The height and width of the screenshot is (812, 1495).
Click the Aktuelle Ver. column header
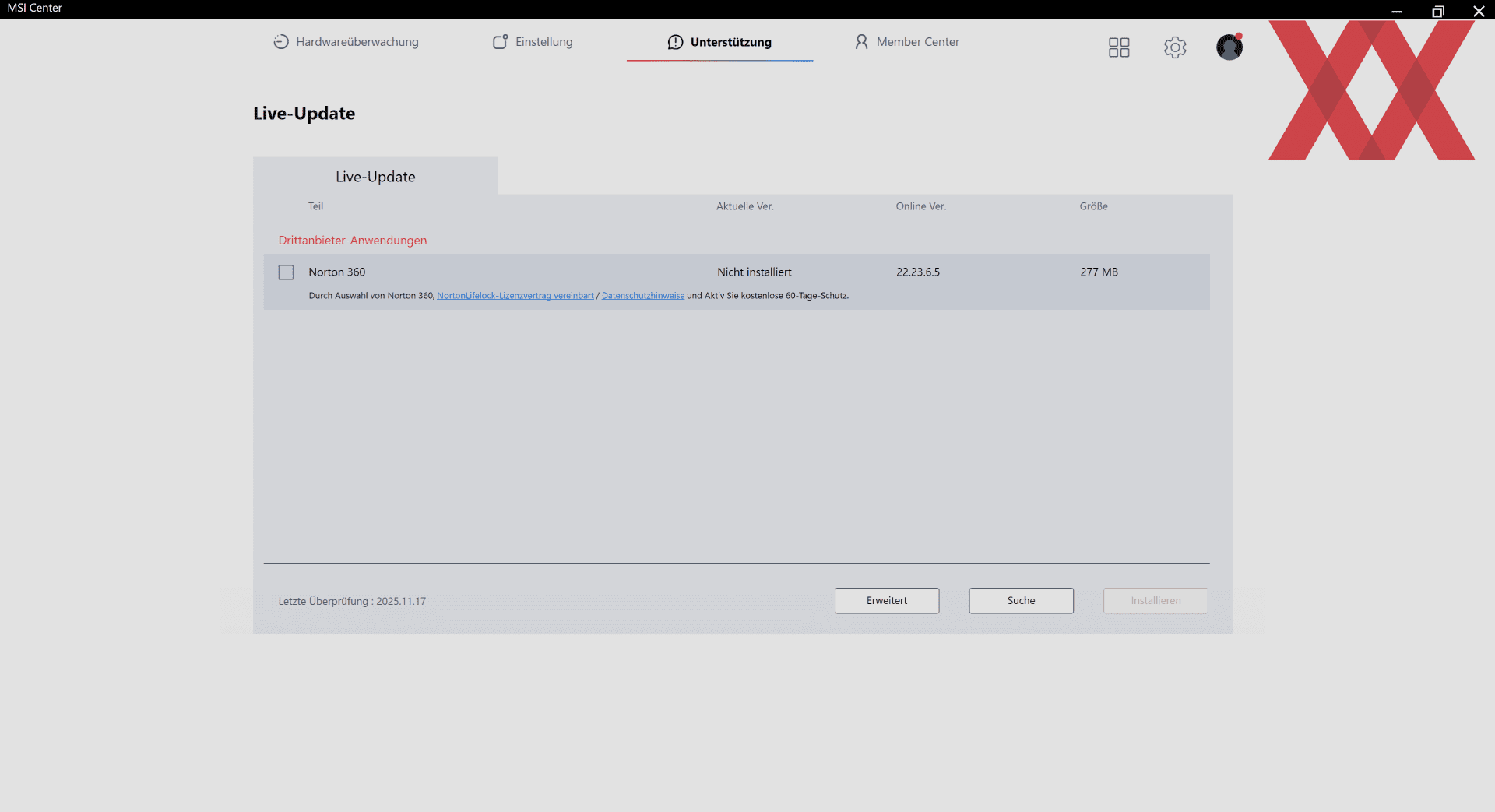745,206
